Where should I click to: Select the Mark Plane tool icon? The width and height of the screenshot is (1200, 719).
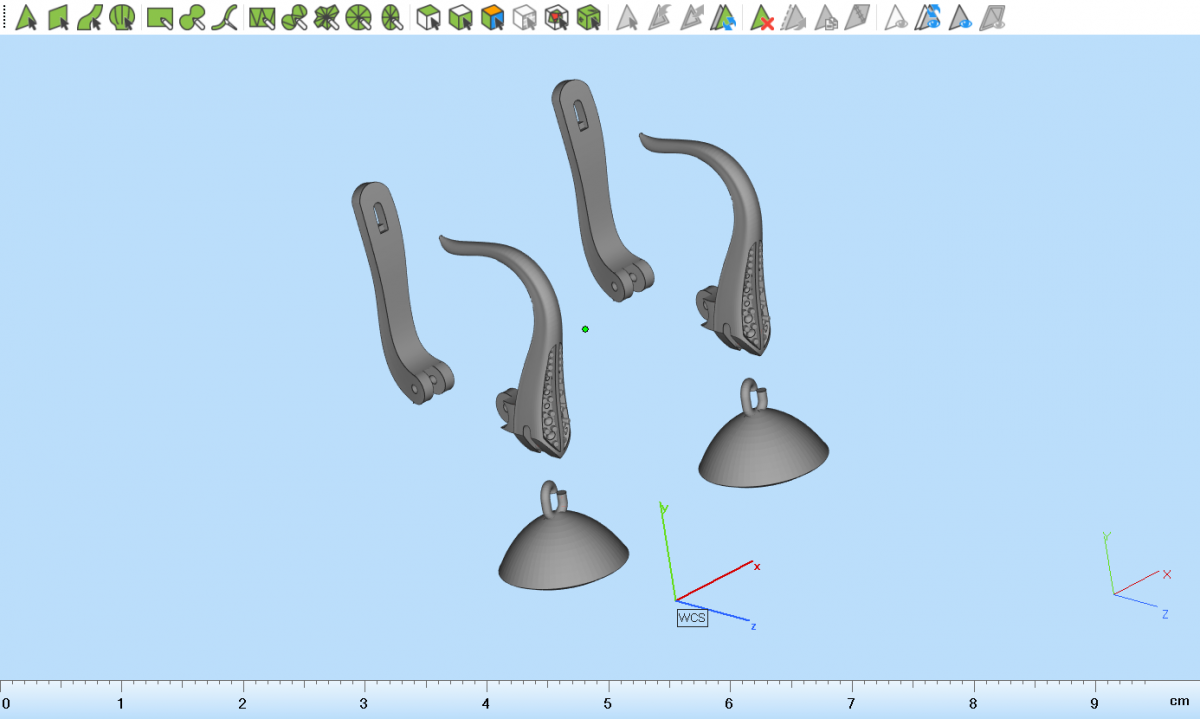[x=59, y=17]
